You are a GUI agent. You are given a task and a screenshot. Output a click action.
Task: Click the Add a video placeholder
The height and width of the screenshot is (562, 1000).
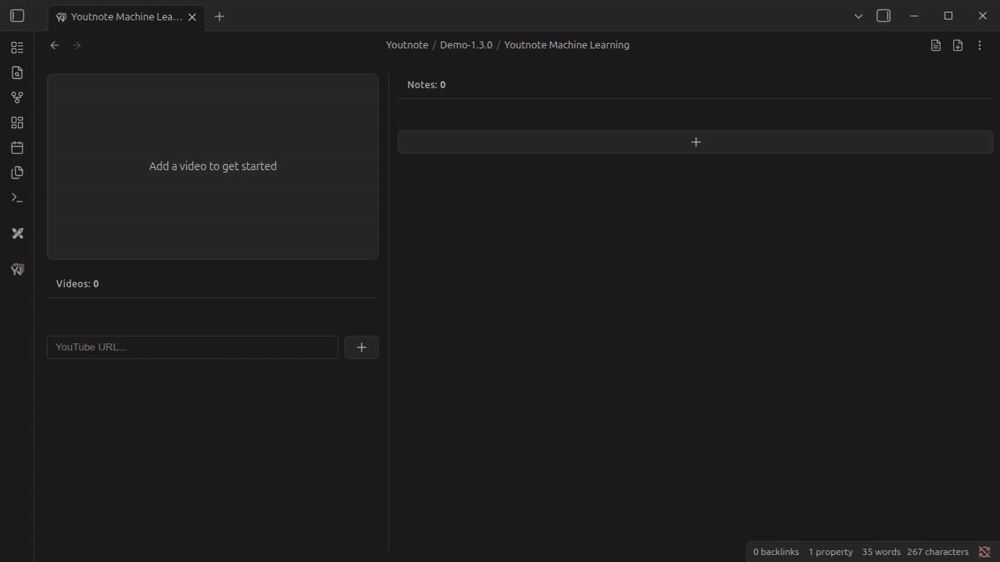coord(213,166)
